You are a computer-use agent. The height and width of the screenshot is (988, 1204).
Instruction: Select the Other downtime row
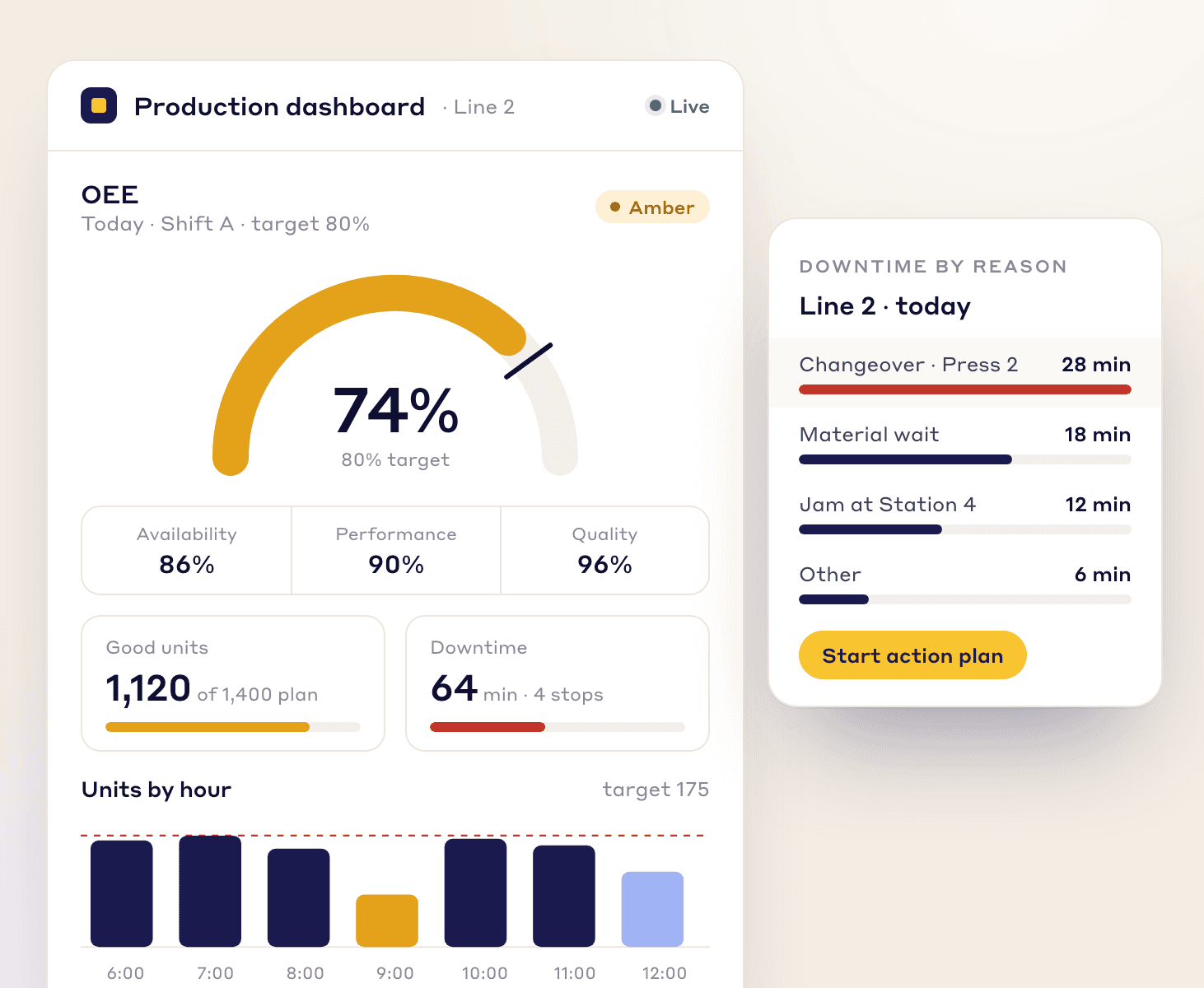click(965, 583)
